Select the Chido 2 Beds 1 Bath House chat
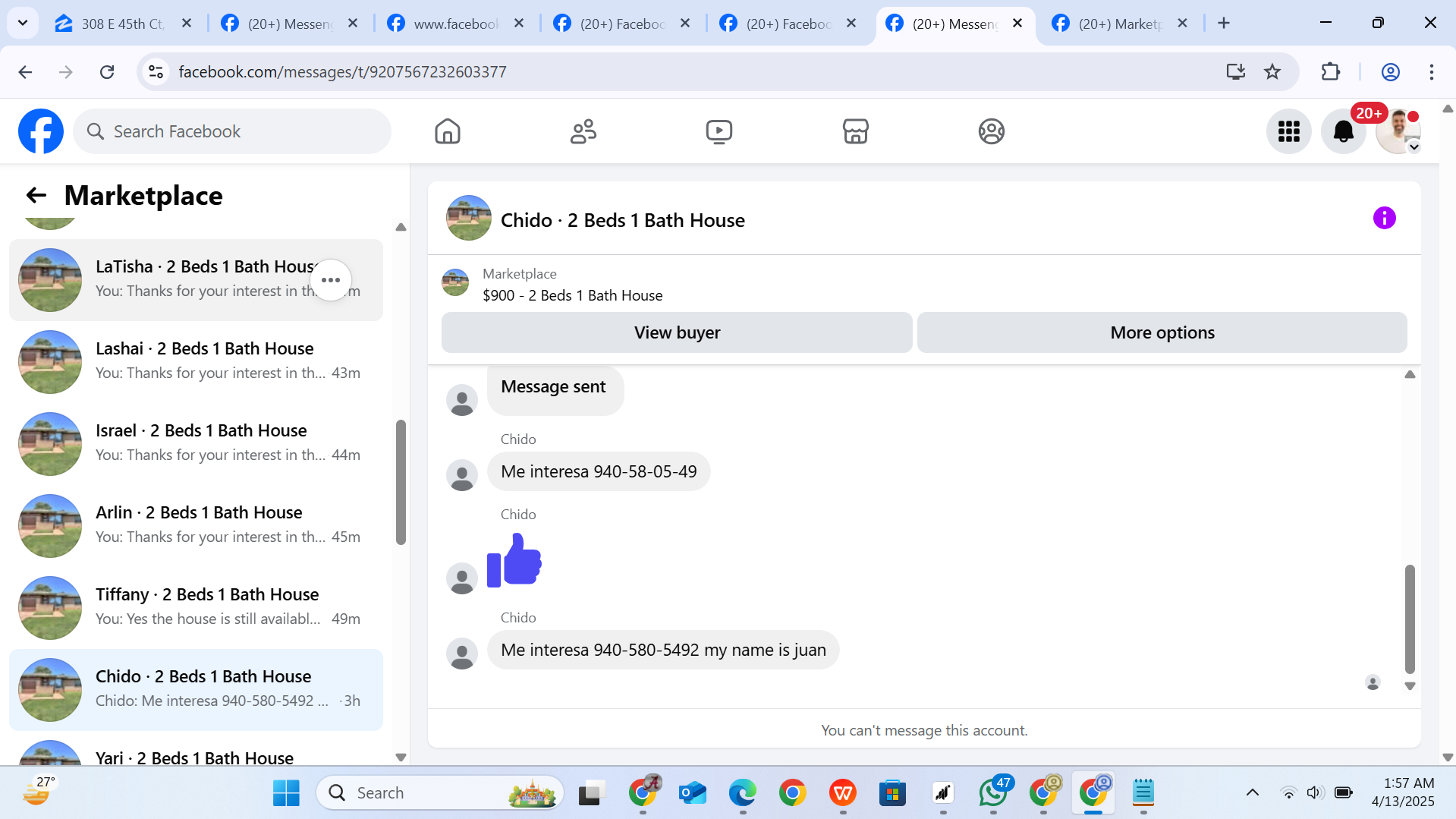This screenshot has width=1456, height=819. [x=196, y=689]
